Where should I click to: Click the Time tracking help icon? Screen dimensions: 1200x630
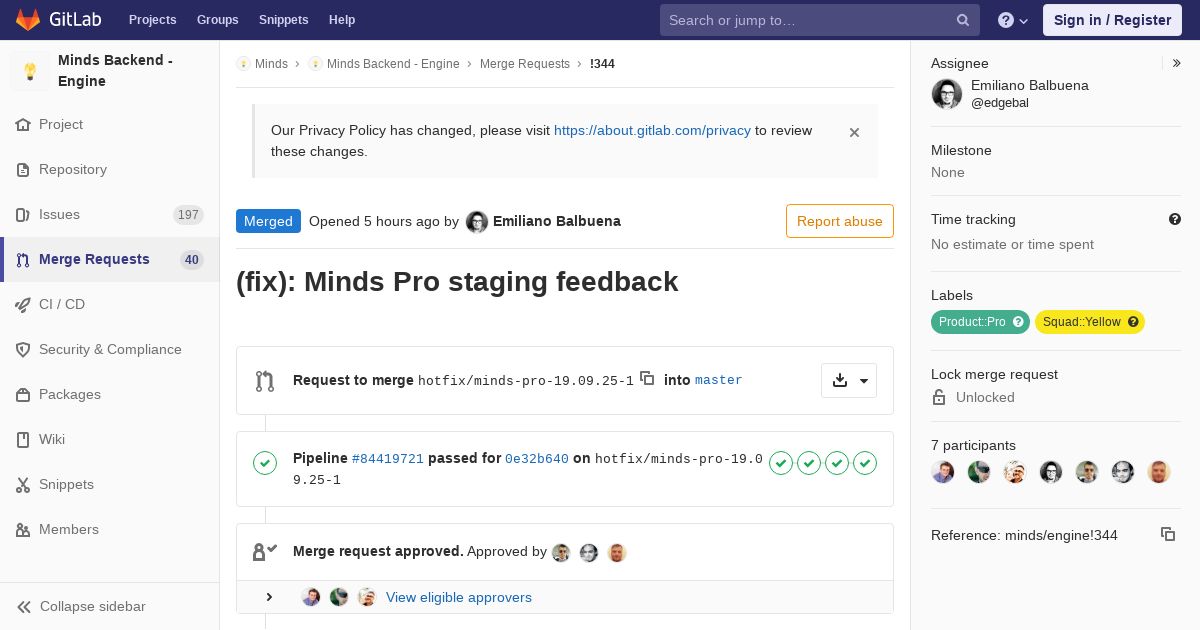click(x=1175, y=219)
